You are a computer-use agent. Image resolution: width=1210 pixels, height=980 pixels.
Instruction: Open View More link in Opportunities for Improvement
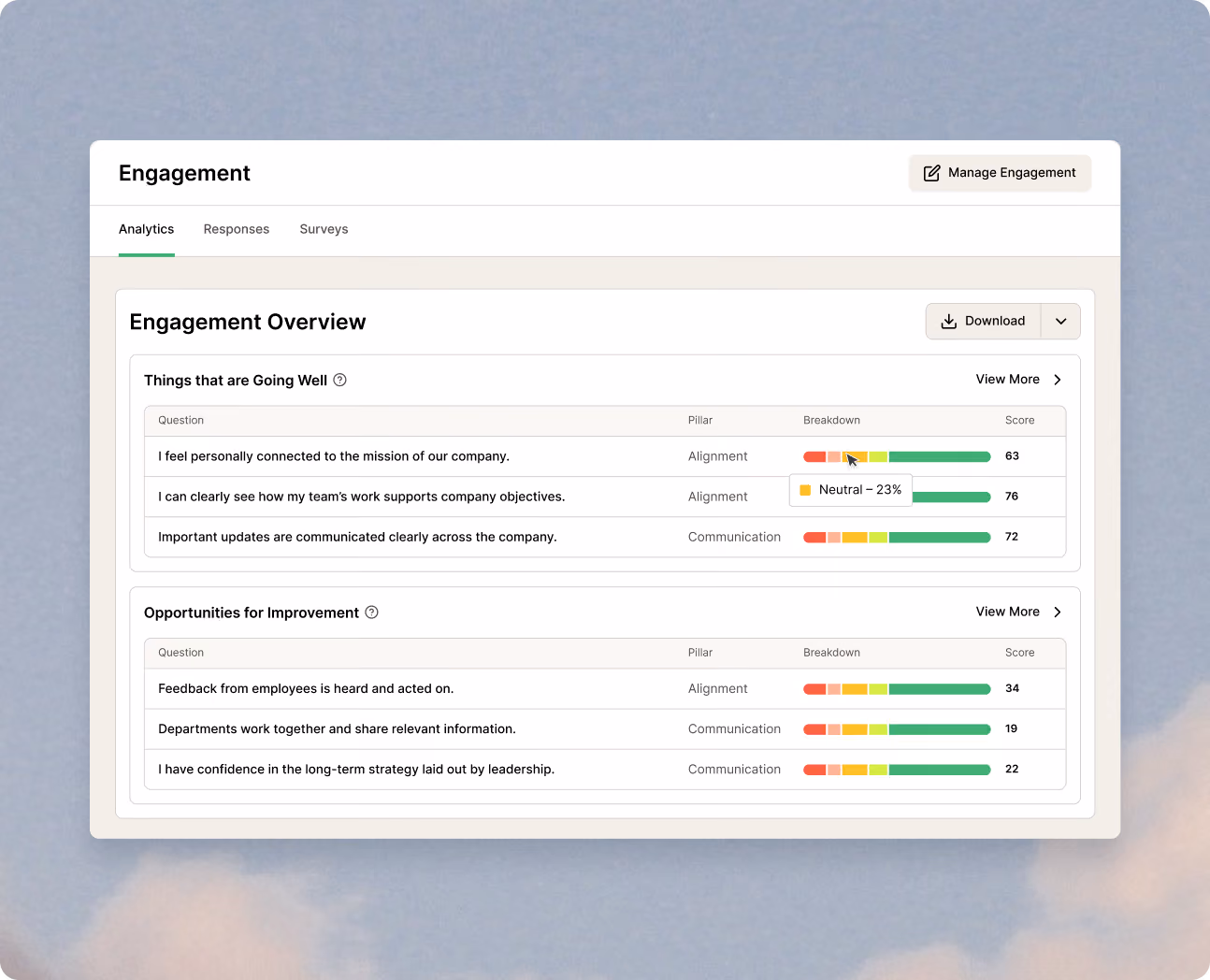click(x=1008, y=612)
